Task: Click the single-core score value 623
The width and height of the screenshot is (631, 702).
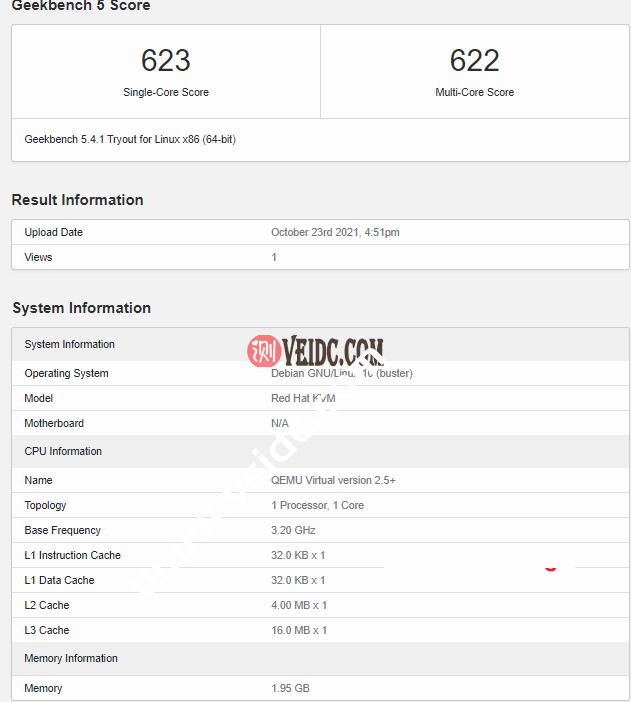Action: click(x=166, y=60)
